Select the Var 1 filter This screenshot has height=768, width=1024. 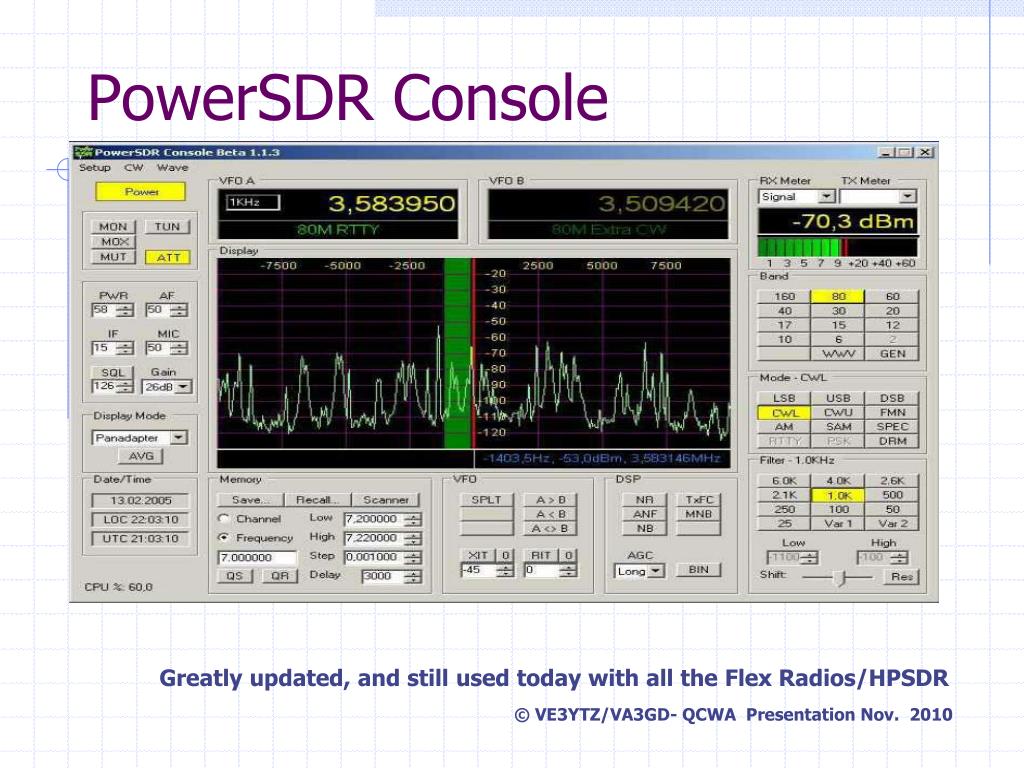click(x=838, y=524)
